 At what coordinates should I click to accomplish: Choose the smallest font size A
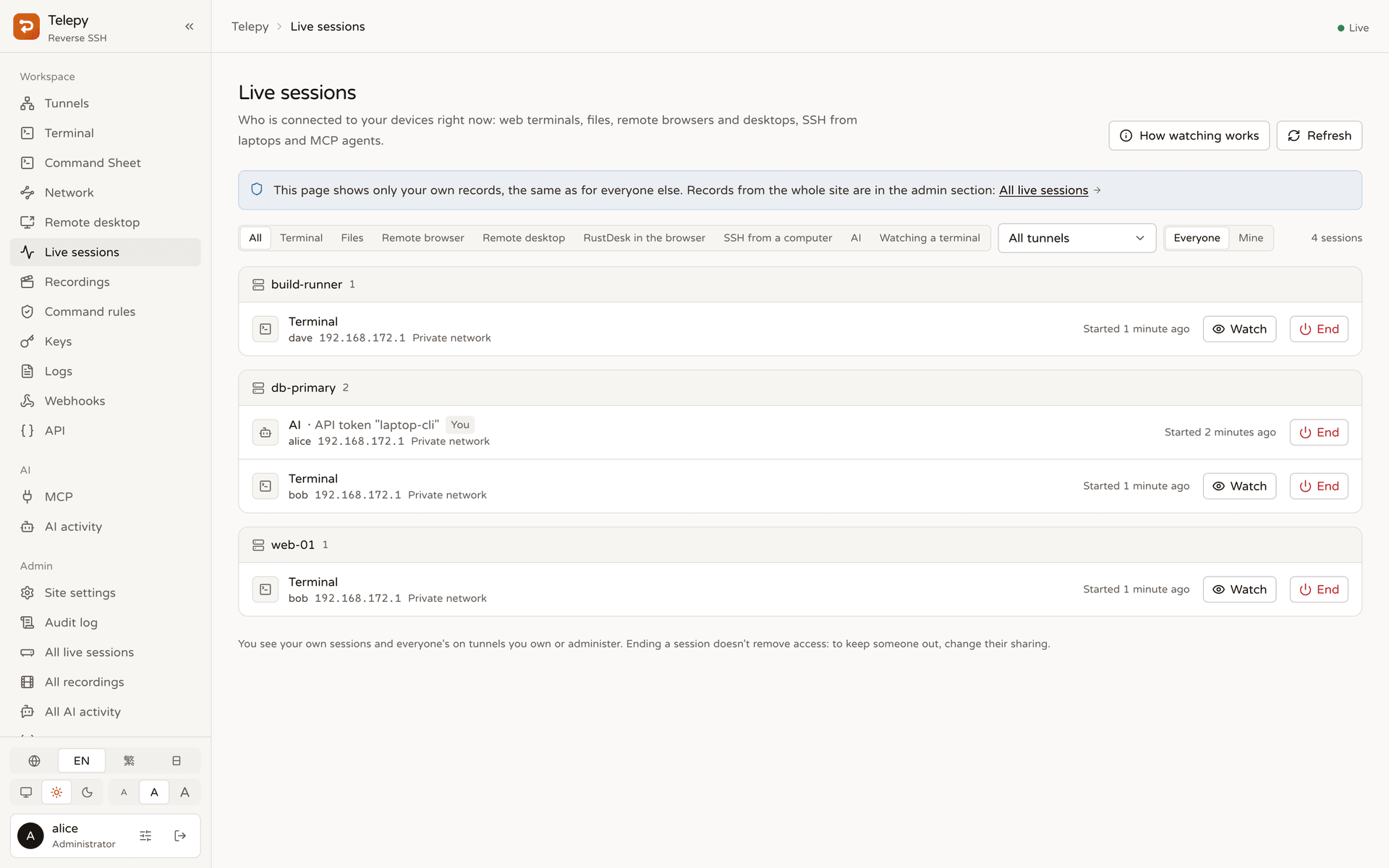[124, 792]
